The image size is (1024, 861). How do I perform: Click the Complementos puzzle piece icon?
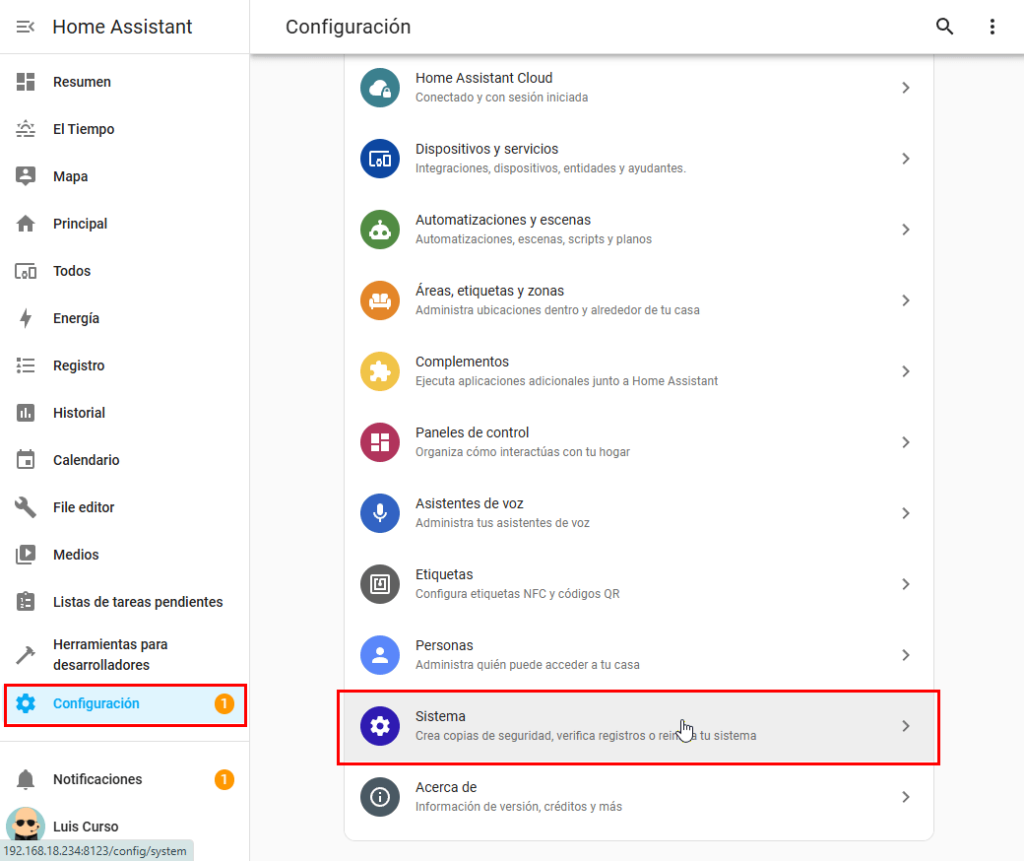coord(380,372)
